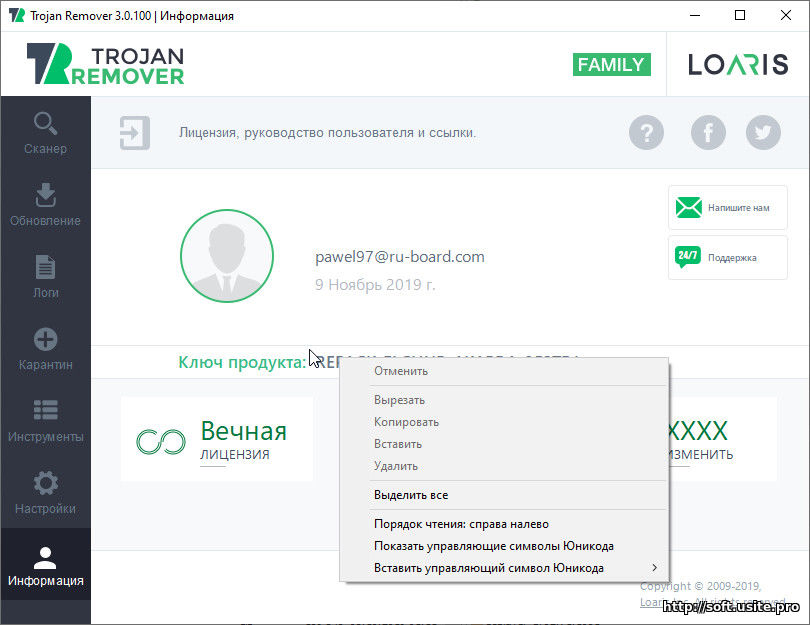
Task: Click the ИЗМЕНИТЬ license link
Action: [x=700, y=455]
